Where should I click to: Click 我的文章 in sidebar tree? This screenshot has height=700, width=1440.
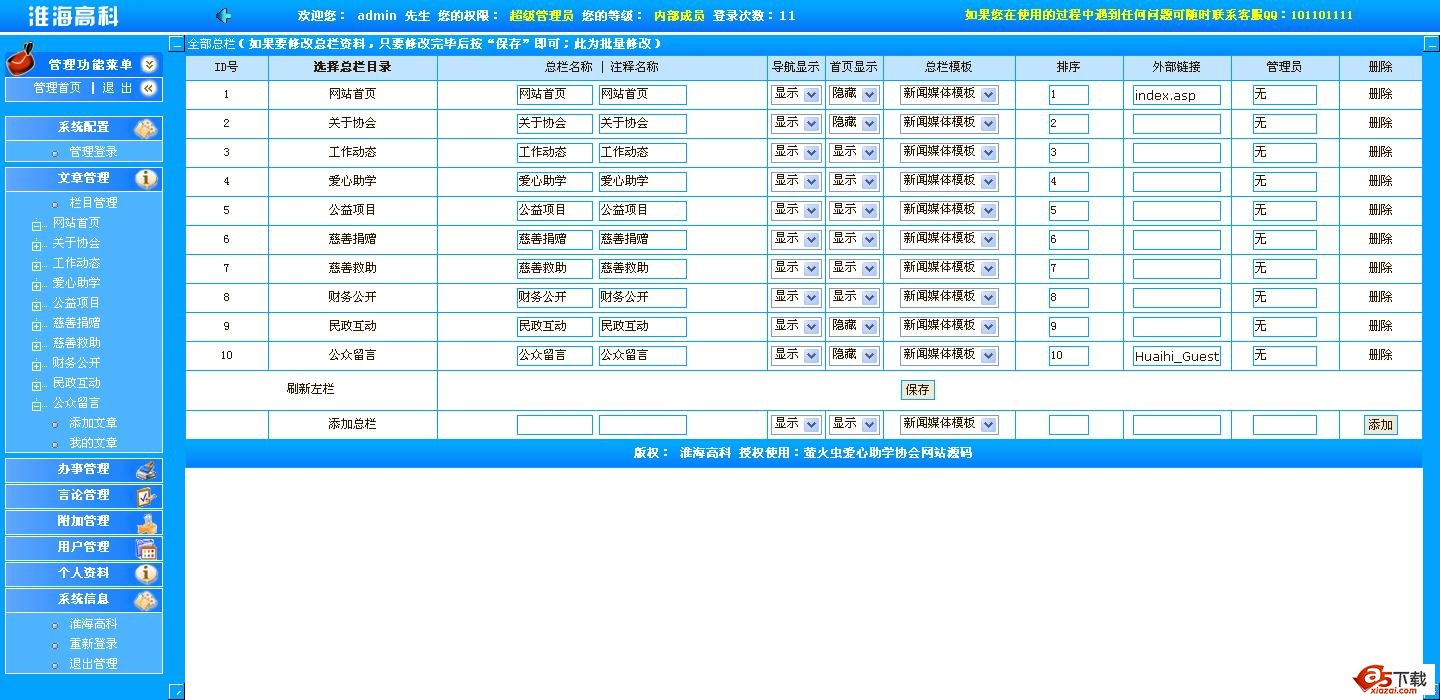point(93,443)
